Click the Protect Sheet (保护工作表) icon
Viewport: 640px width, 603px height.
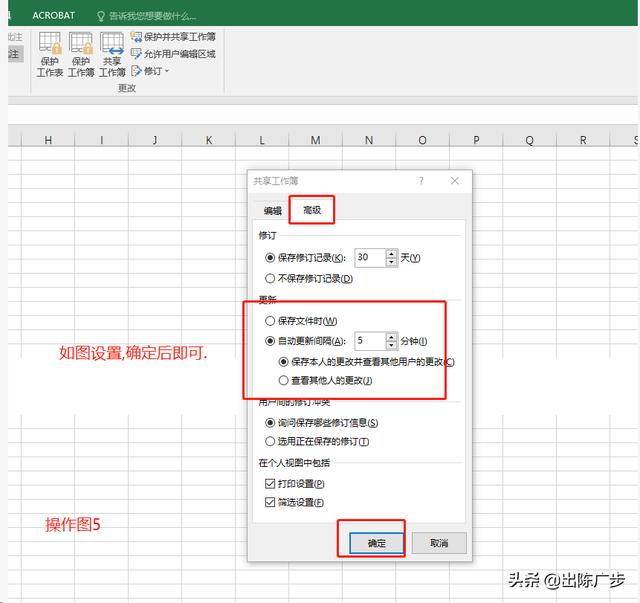tap(50, 55)
